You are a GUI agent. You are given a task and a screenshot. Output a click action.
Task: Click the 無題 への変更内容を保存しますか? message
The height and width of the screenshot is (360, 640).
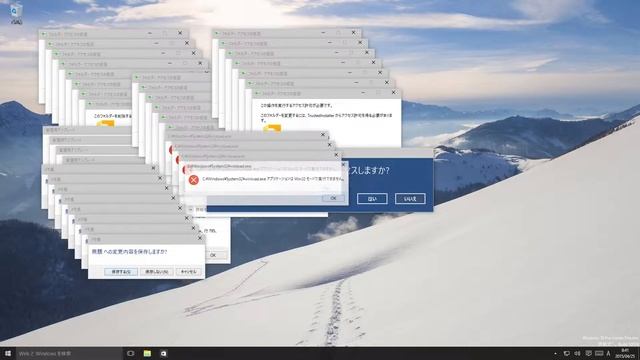pos(129,252)
